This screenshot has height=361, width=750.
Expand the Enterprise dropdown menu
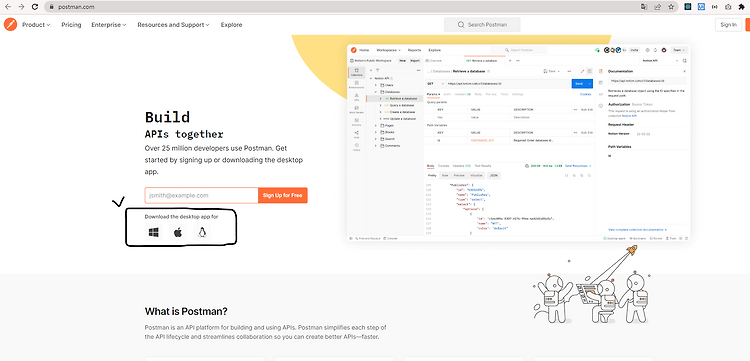[x=109, y=25]
